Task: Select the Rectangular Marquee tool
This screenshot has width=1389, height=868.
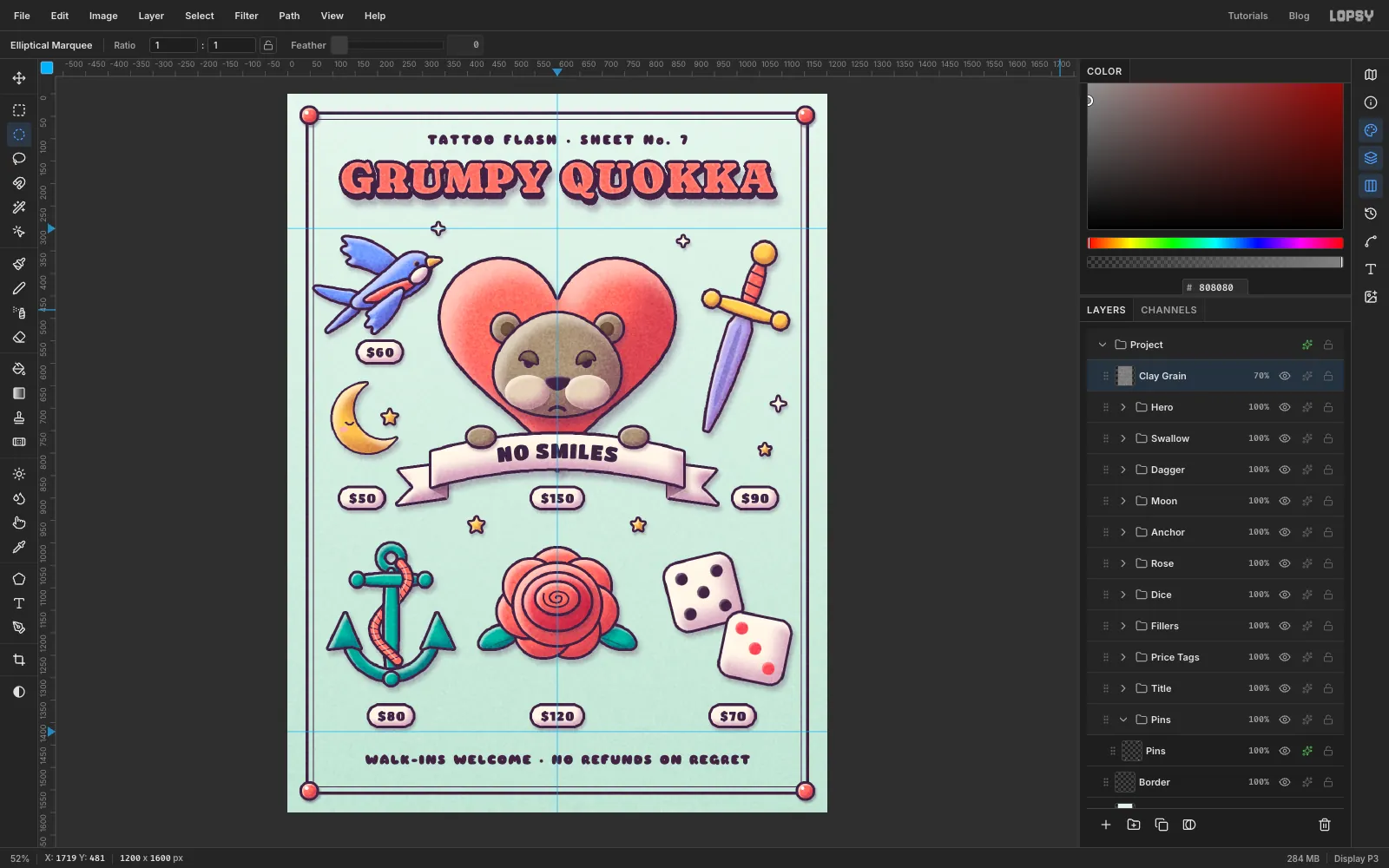Action: (x=19, y=110)
